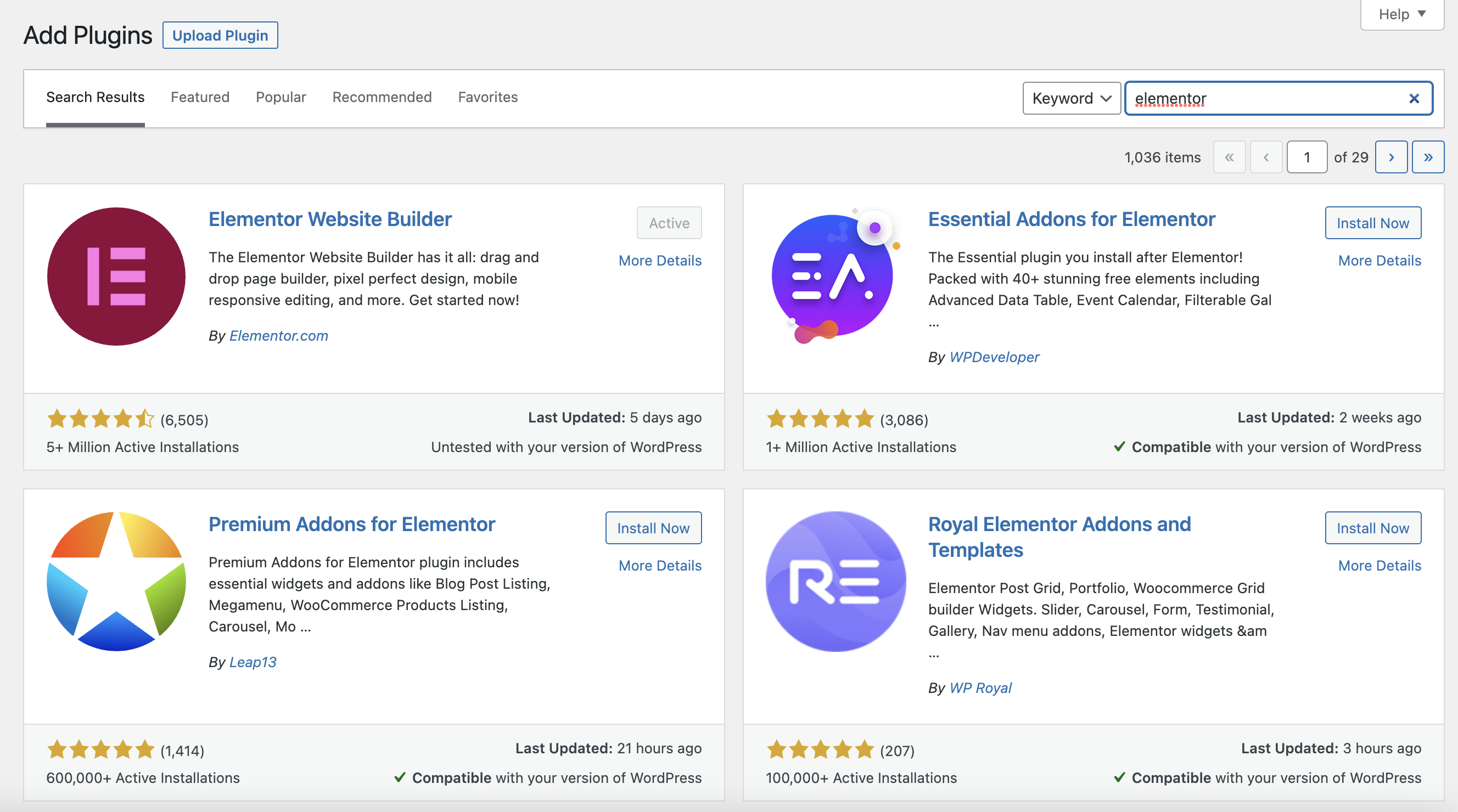The width and height of the screenshot is (1458, 812).
Task: Open the Keyword search type dropdown
Action: point(1071,98)
